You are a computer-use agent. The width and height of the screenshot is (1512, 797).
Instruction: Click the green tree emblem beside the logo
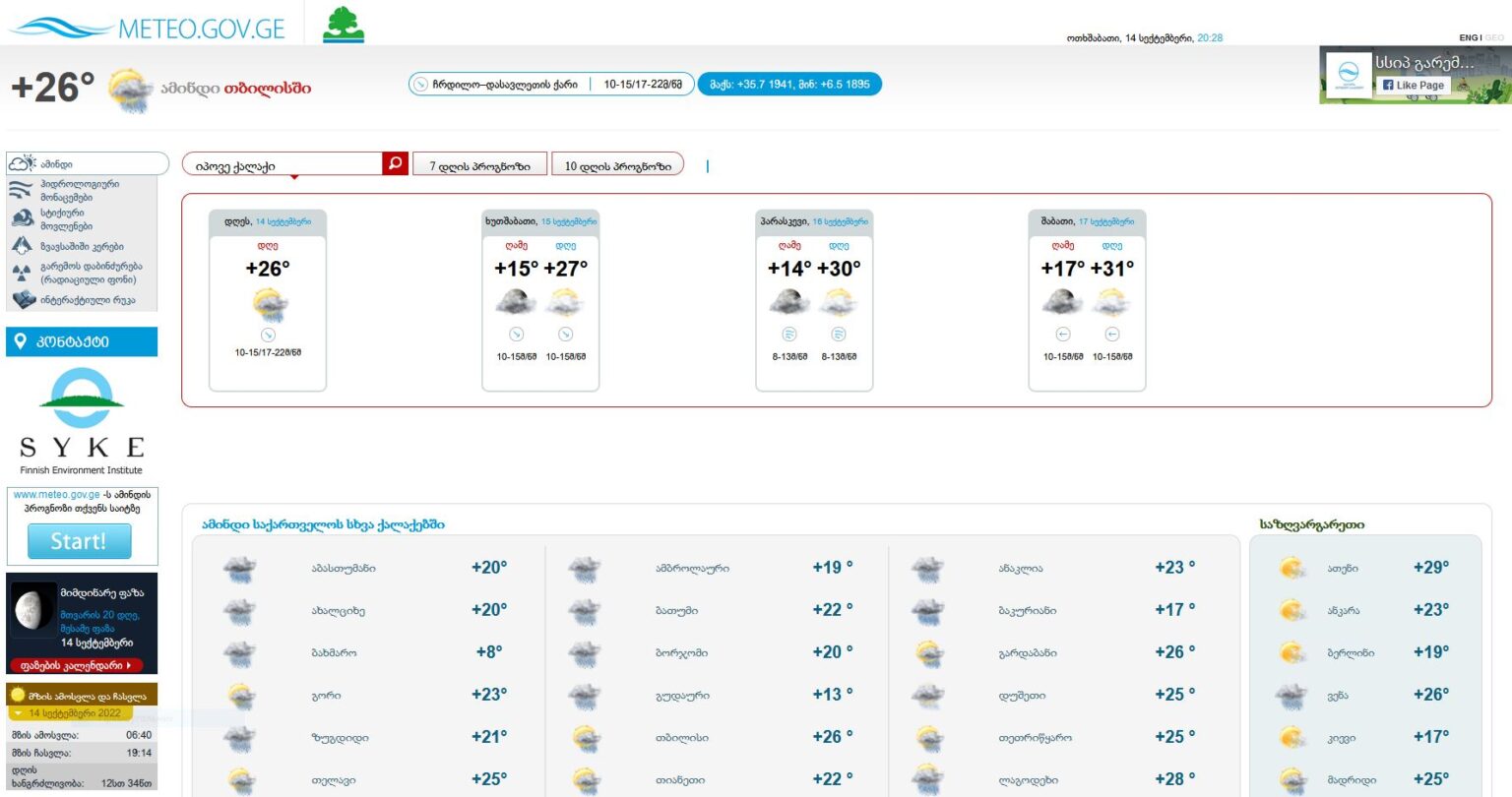[x=342, y=22]
